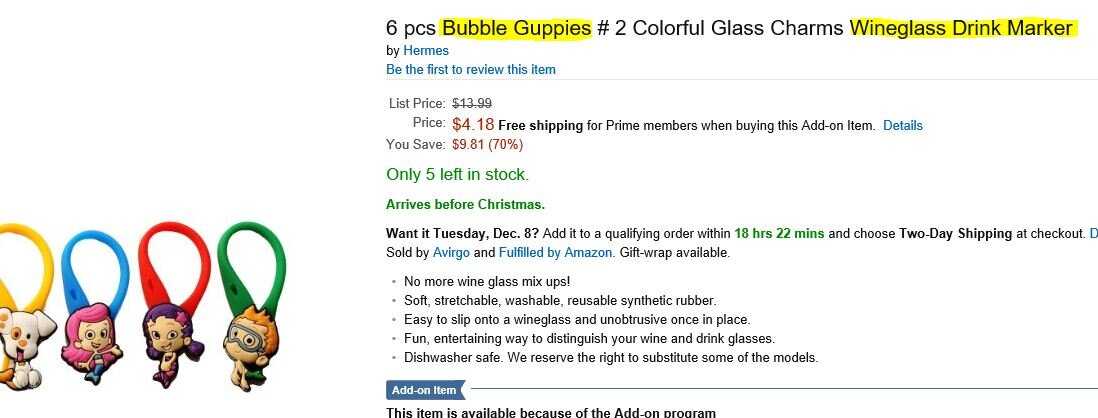1098x418 pixels.
Task: Open the Avirgo seller link
Action: click(451, 253)
